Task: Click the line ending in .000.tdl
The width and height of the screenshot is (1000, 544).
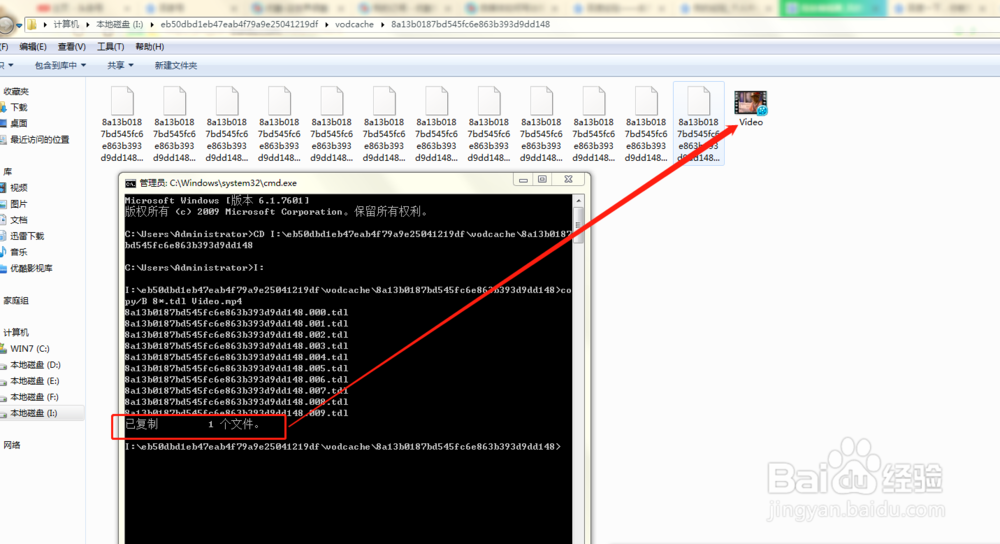Action: click(237, 312)
